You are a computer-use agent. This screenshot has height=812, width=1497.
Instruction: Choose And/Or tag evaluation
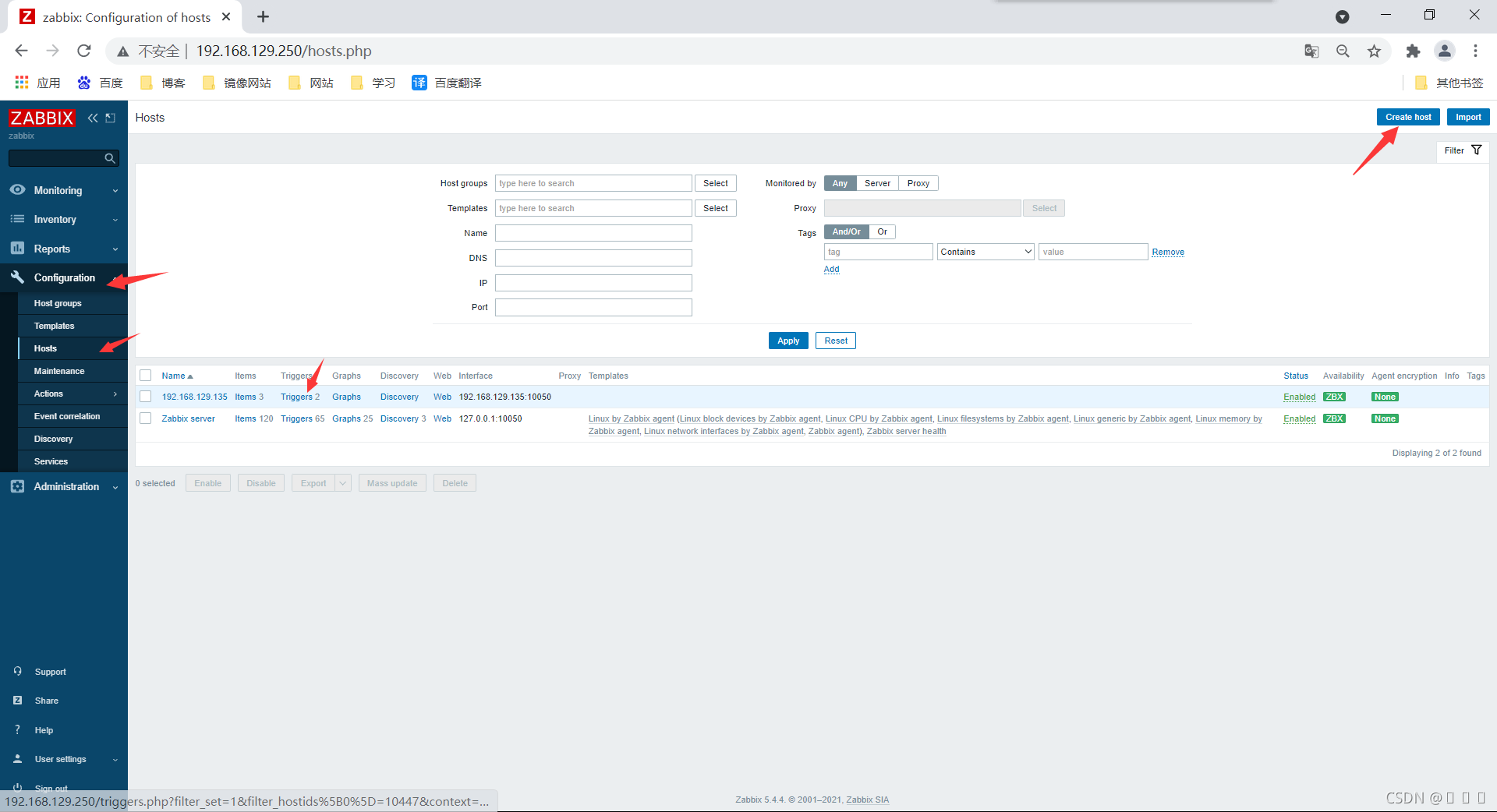point(846,231)
